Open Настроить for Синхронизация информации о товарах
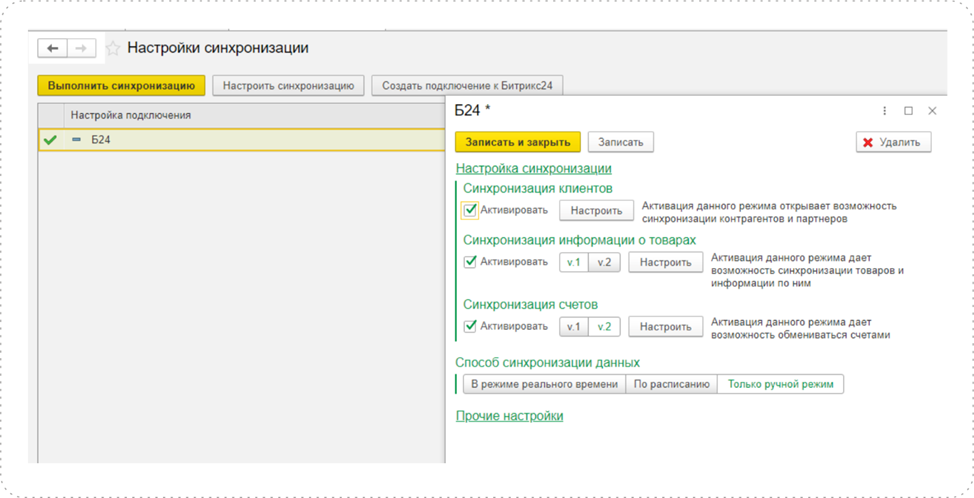 (666, 262)
